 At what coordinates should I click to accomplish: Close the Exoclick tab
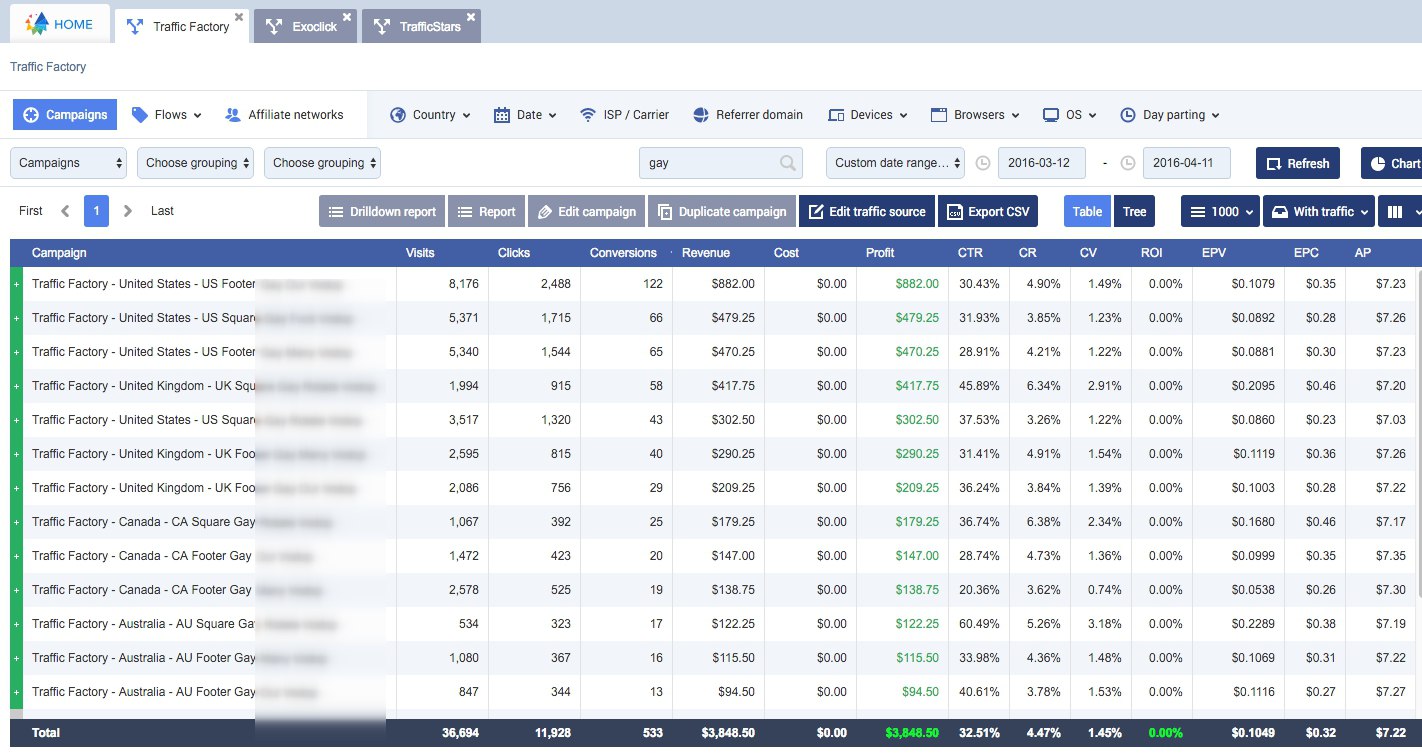click(x=347, y=17)
